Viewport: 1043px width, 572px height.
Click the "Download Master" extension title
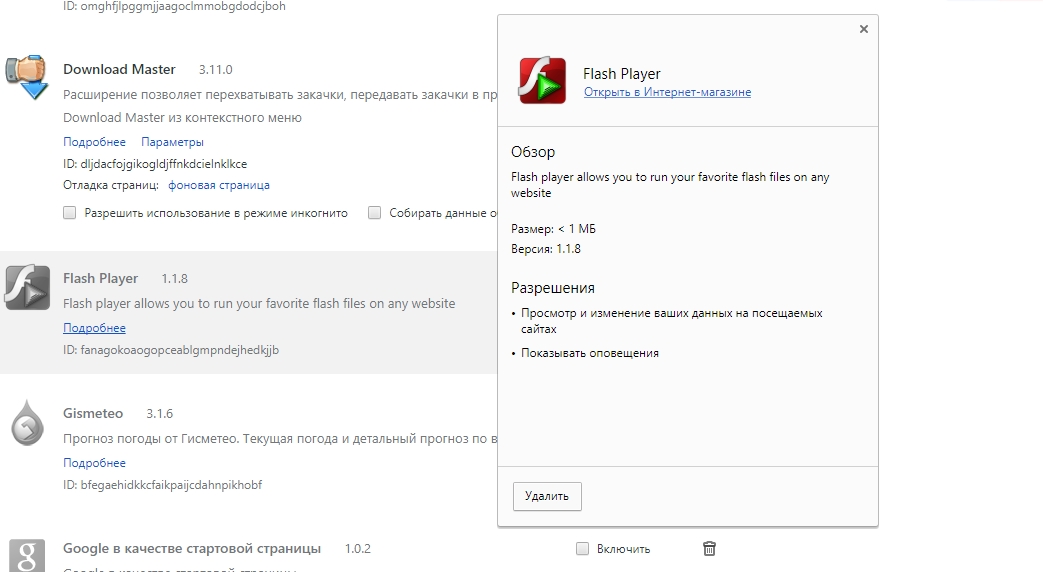tap(119, 69)
